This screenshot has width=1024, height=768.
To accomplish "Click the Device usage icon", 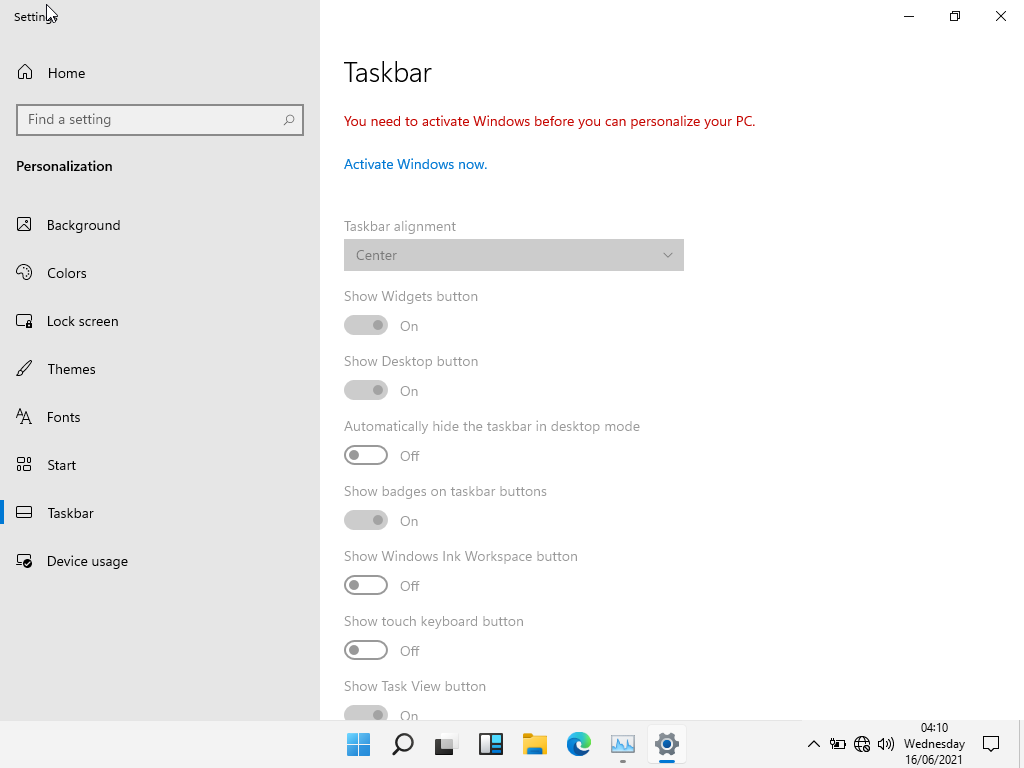I will 24,561.
